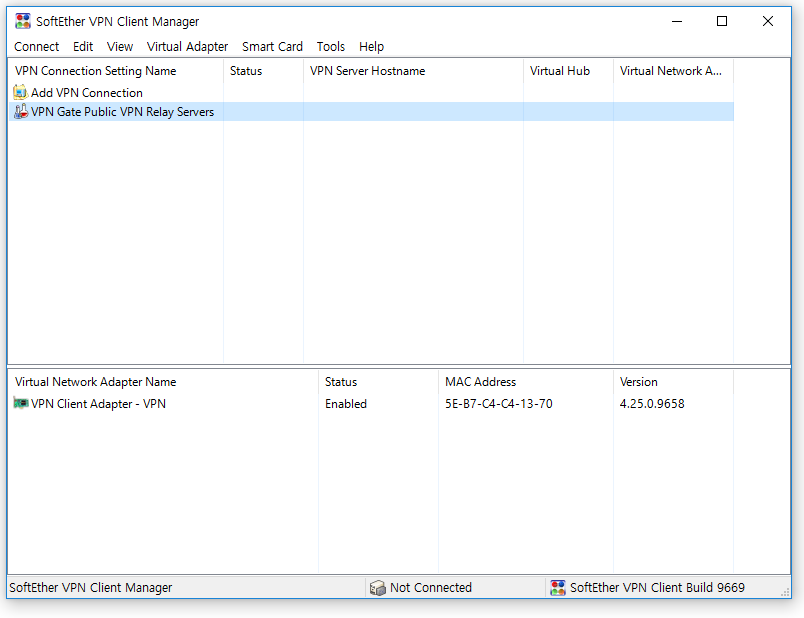Click SoftEther VPN Client Manager status bar text

click(91, 587)
